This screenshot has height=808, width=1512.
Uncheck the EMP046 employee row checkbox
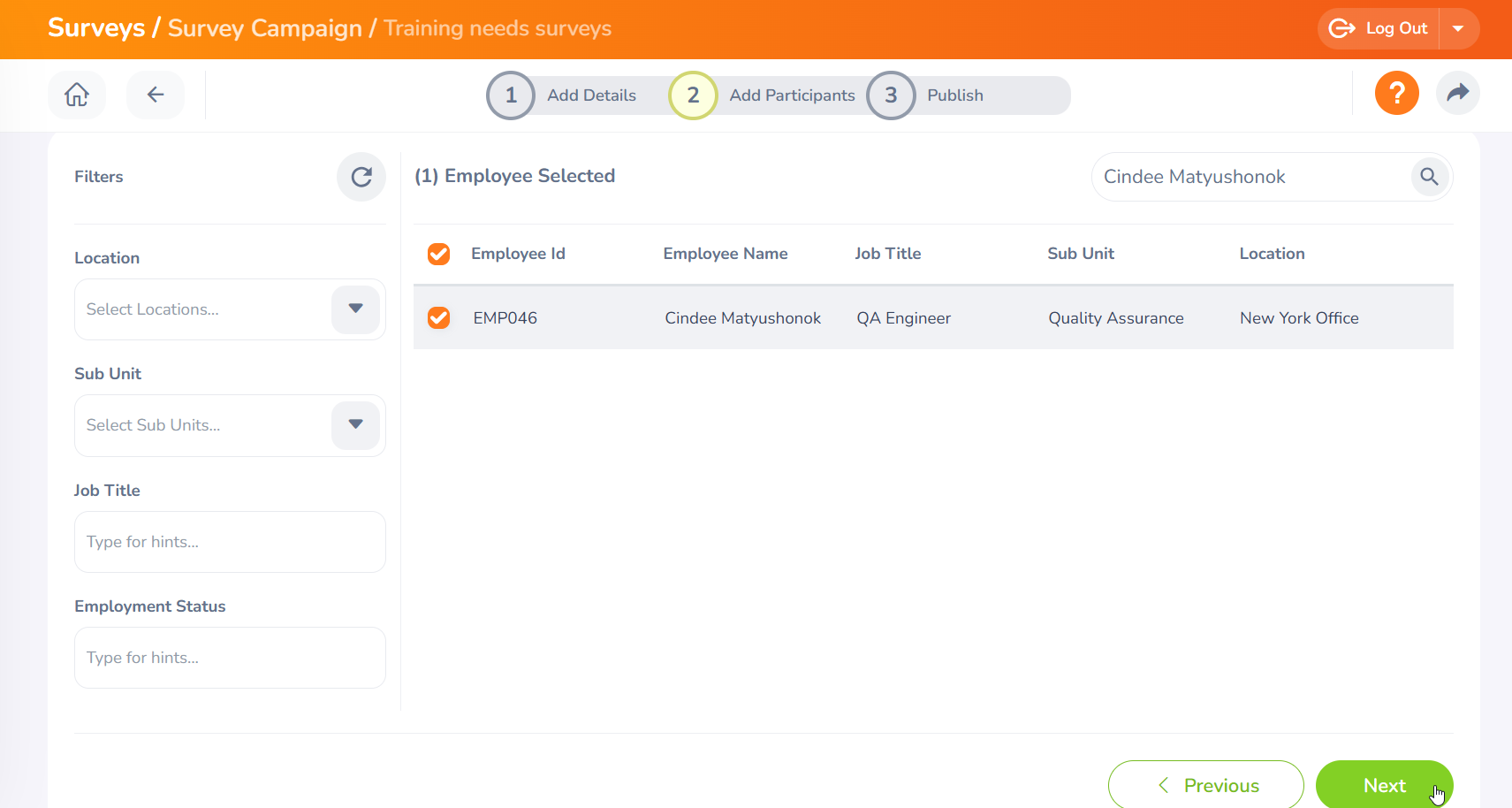click(438, 318)
